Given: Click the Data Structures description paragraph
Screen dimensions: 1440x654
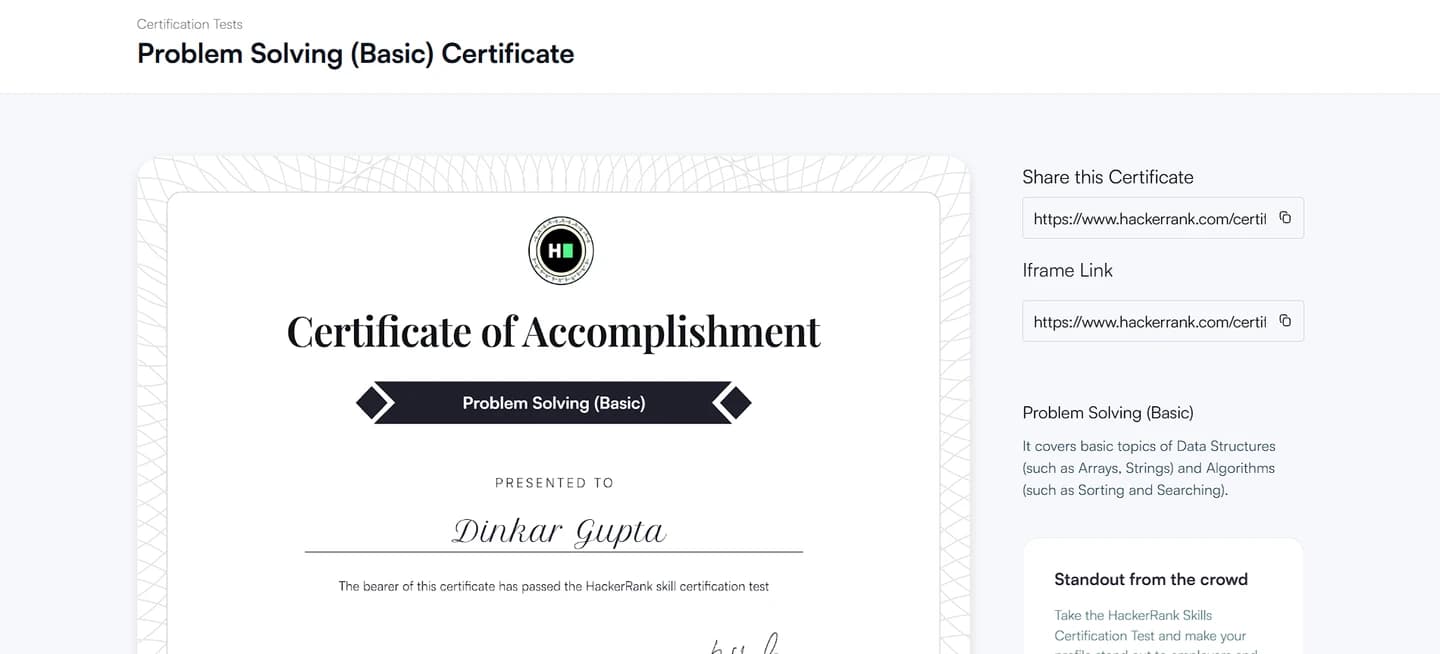Looking at the screenshot, I should click(1149, 468).
